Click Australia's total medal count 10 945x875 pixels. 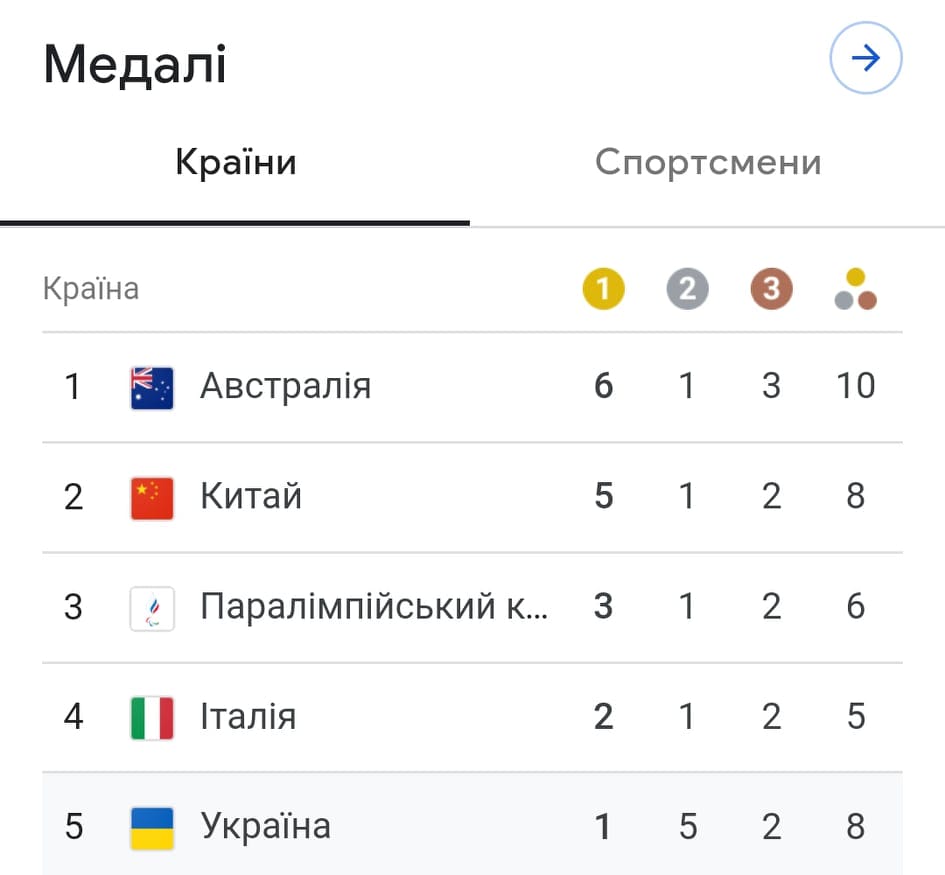coord(855,386)
